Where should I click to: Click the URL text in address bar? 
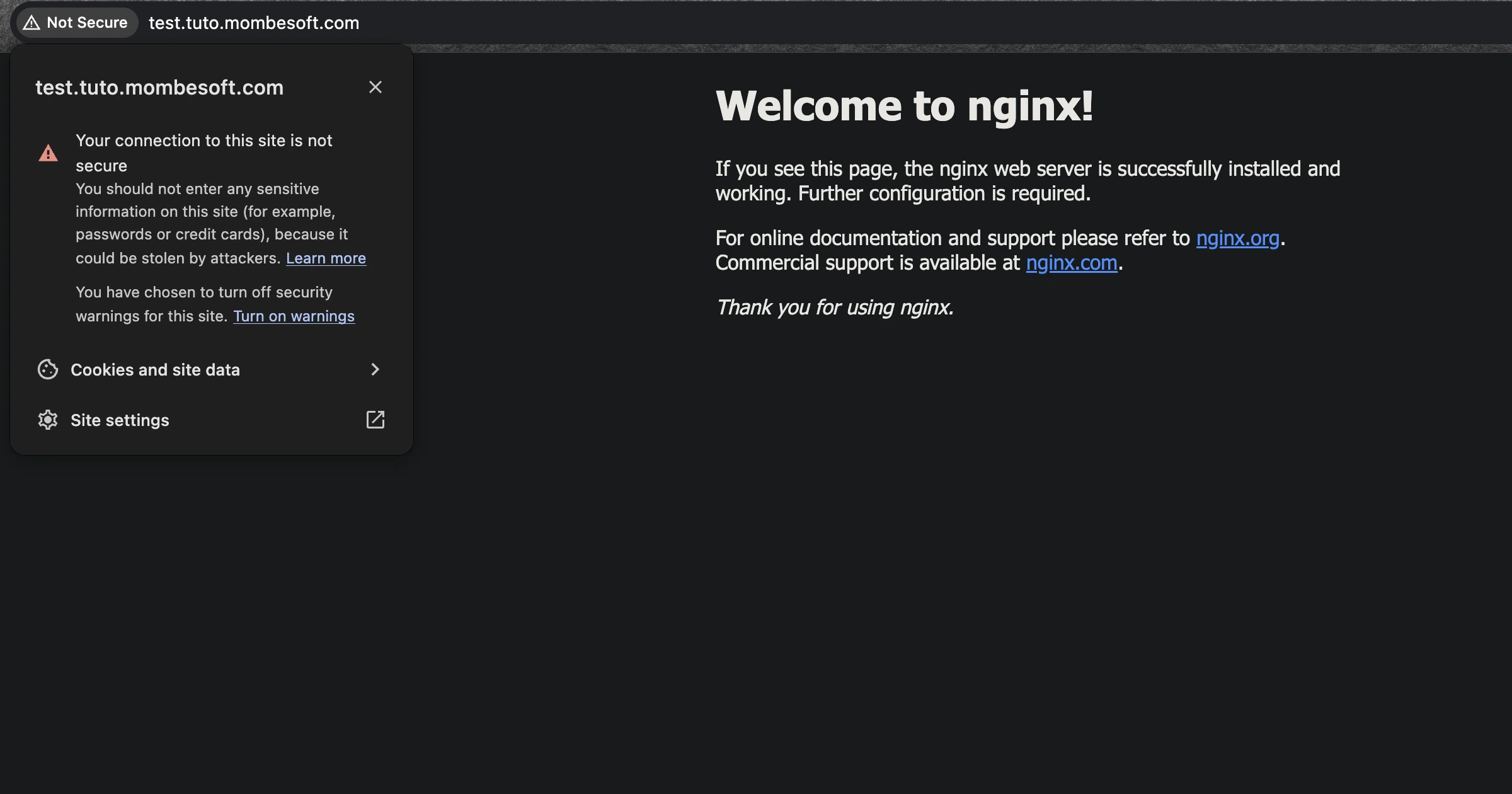point(254,23)
